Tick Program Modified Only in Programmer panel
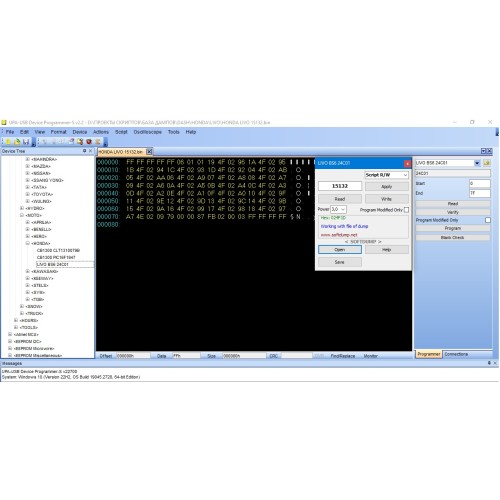 pyautogui.click(x=488, y=220)
